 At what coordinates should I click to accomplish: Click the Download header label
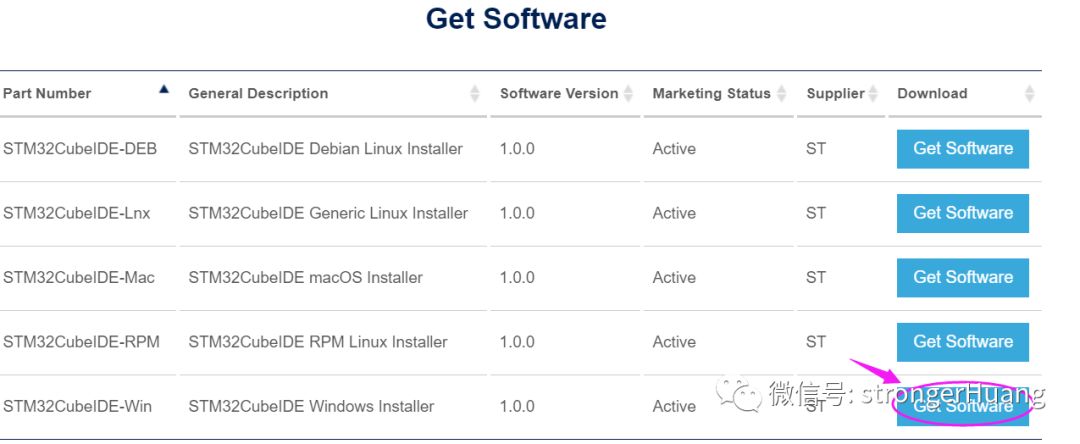tap(932, 94)
